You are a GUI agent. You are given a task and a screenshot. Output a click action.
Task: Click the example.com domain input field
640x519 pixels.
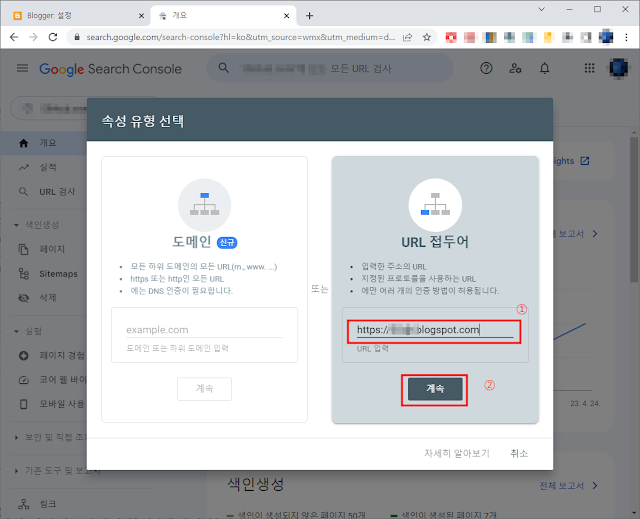(x=204, y=330)
